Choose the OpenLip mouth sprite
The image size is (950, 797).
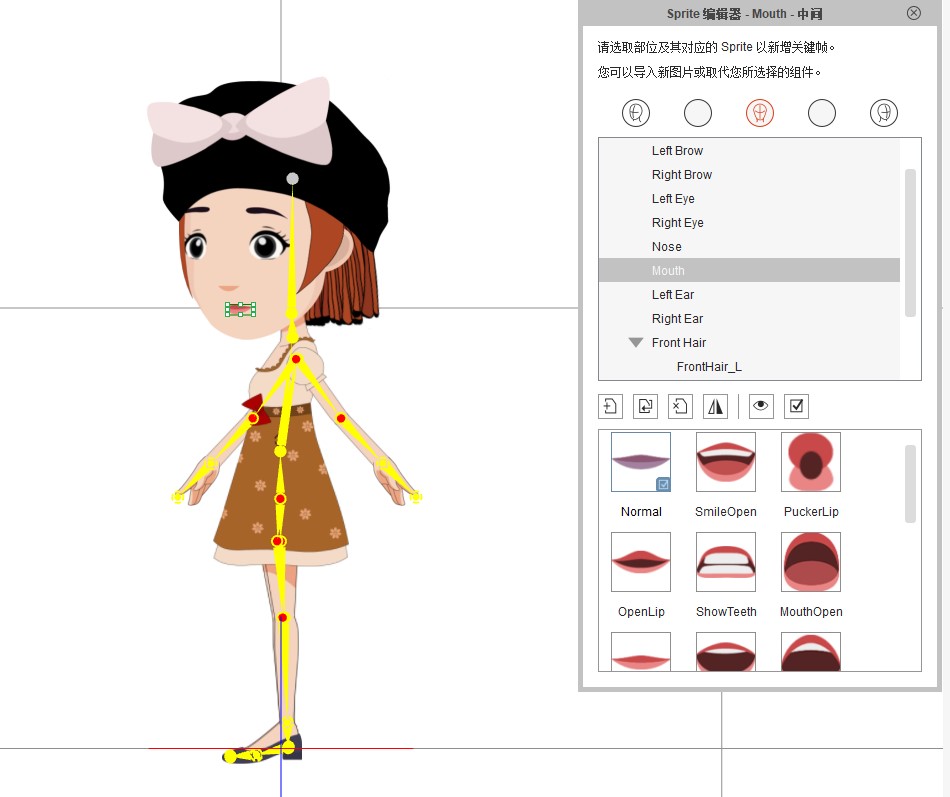coord(641,562)
